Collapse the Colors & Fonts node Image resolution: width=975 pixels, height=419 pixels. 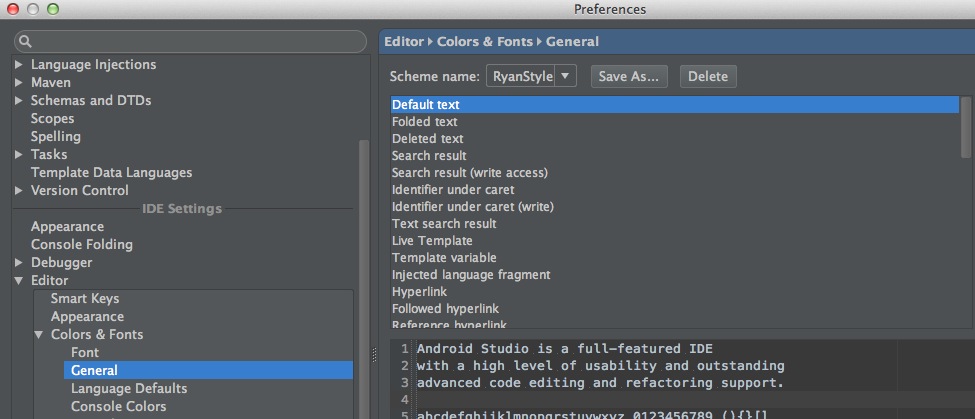point(39,335)
